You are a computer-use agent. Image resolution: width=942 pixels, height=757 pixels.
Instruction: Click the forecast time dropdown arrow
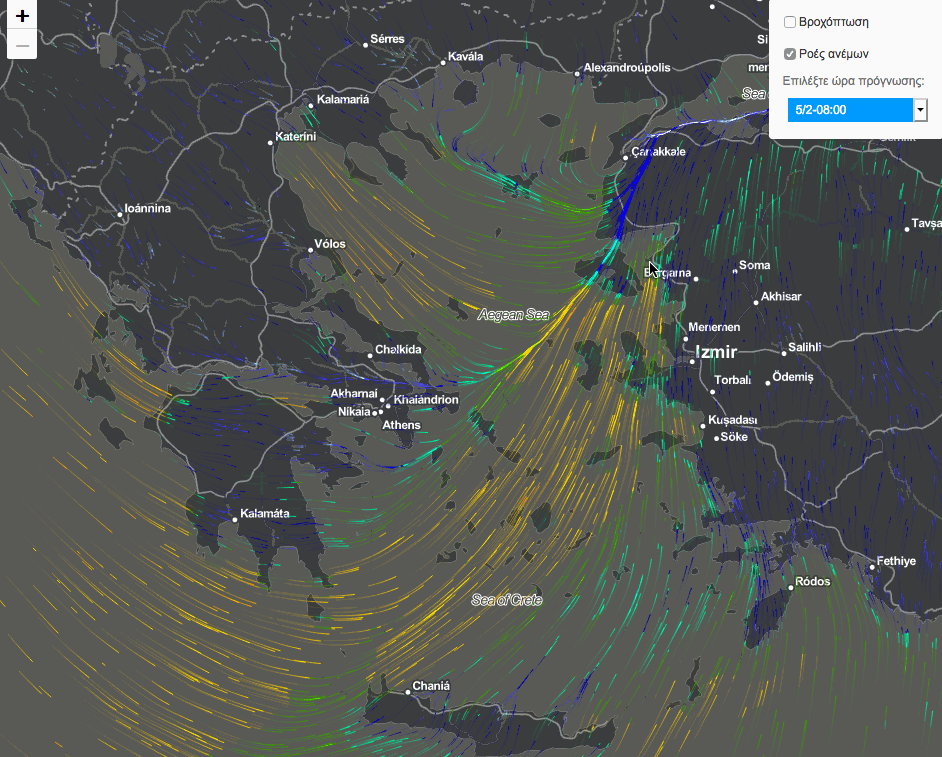(920, 109)
